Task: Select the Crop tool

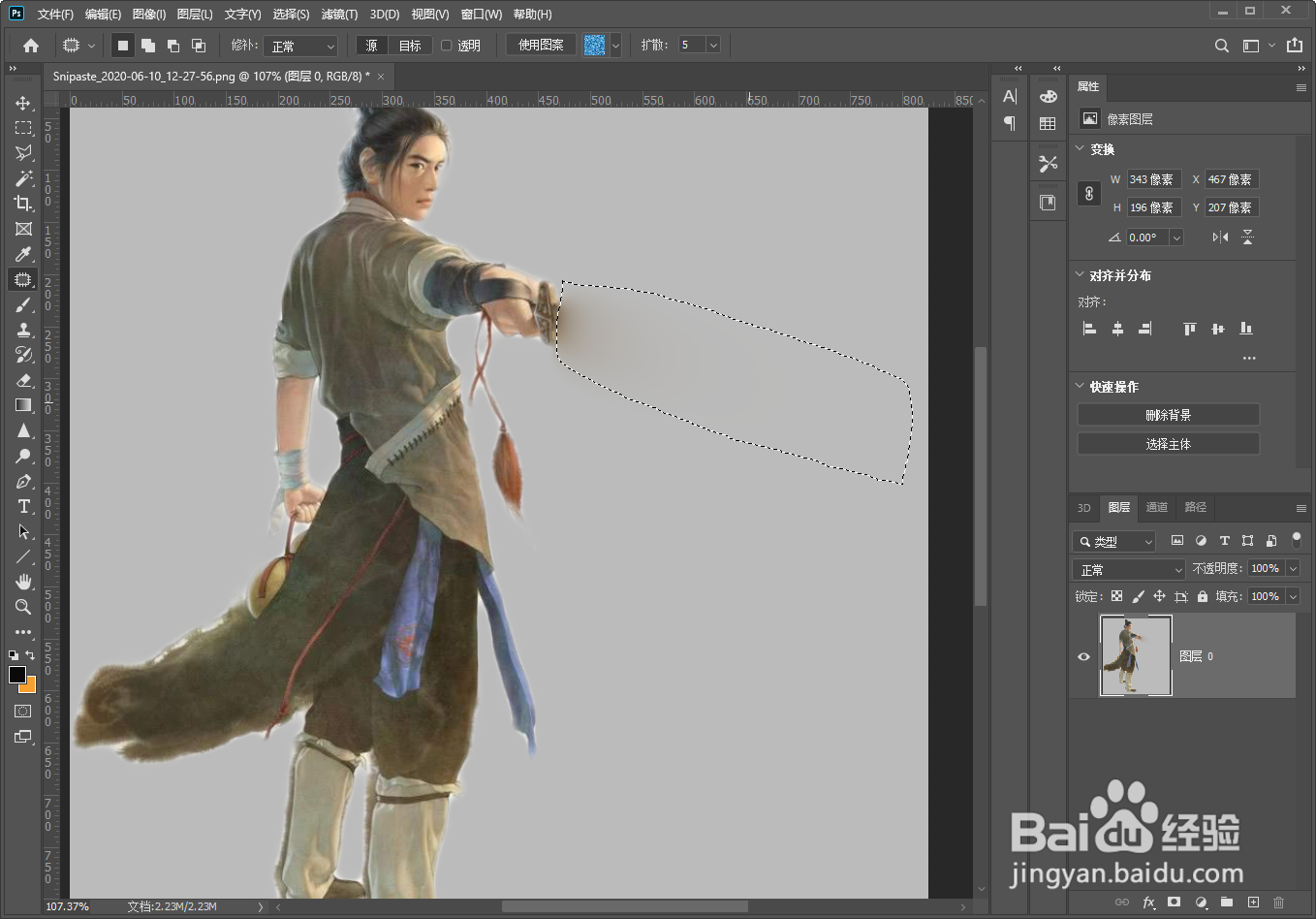Action: pyautogui.click(x=23, y=204)
